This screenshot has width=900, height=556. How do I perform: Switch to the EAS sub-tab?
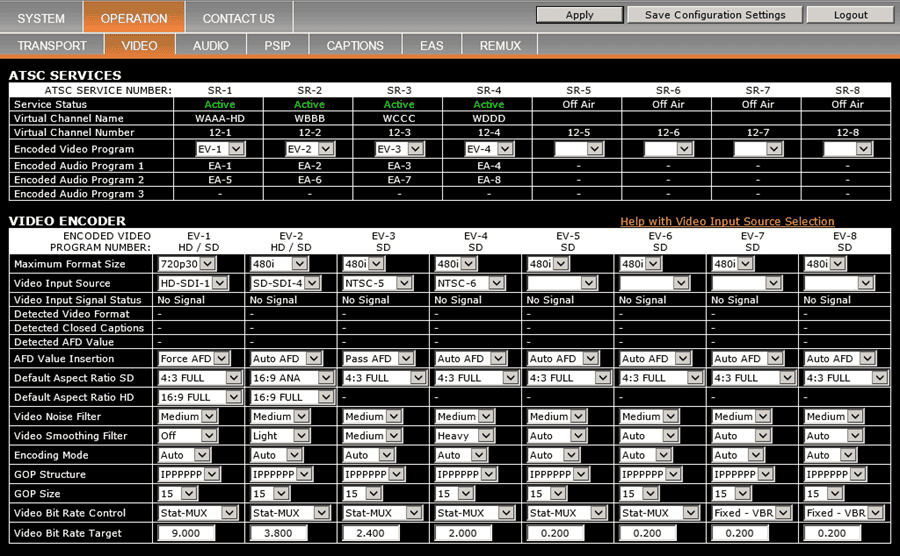tap(431, 46)
